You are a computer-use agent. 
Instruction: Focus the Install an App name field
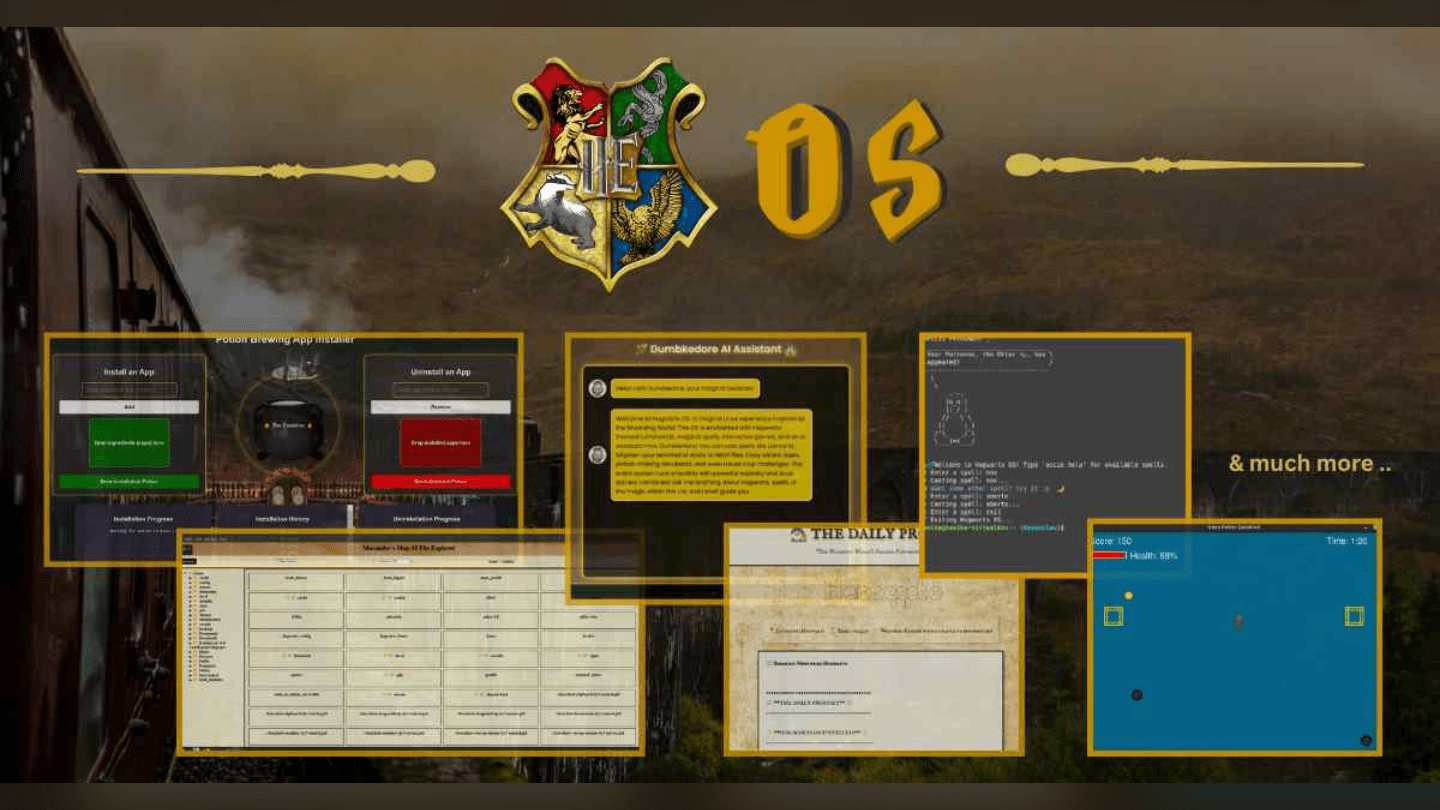(x=129, y=390)
